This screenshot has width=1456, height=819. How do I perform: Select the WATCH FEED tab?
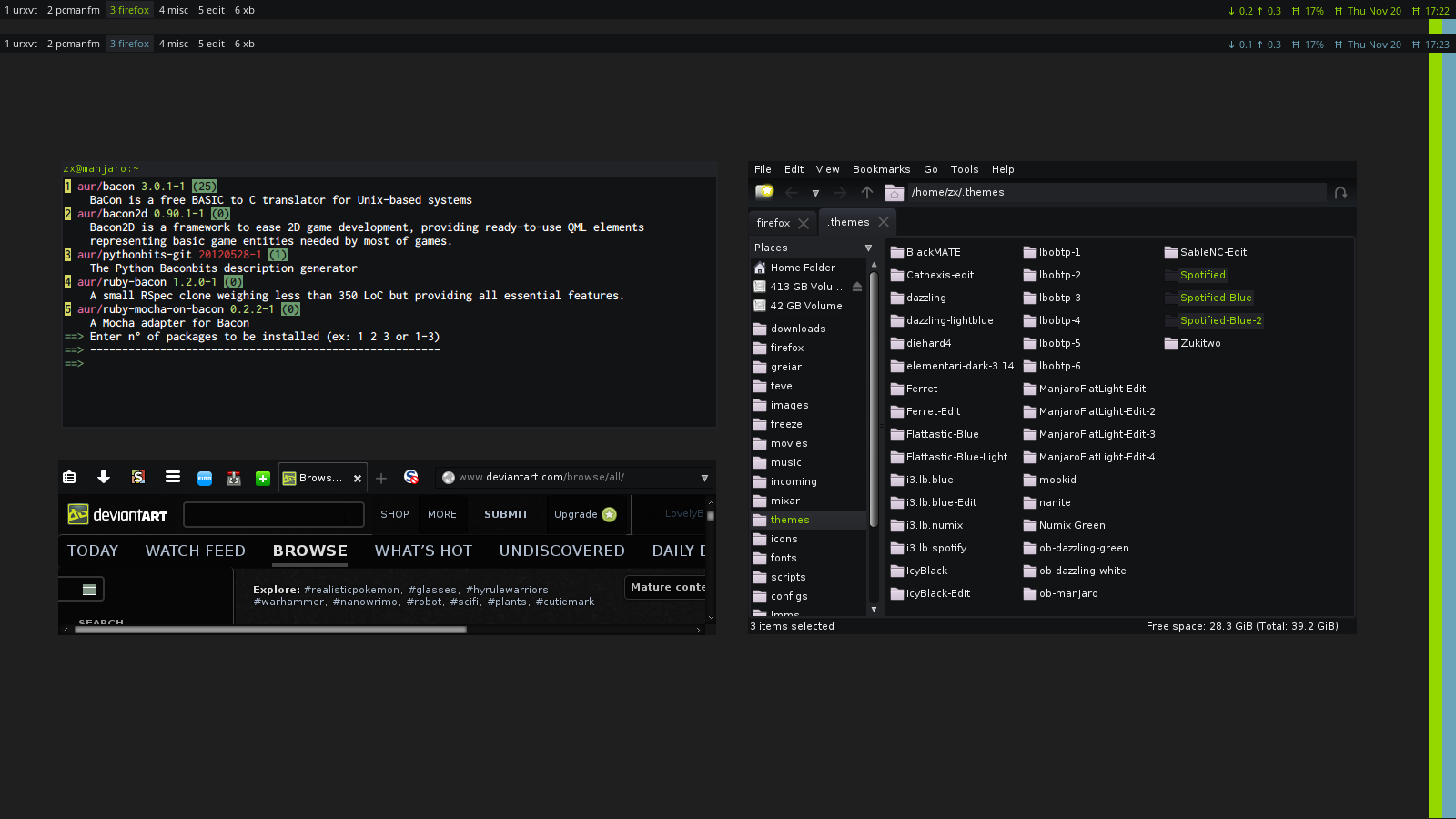[x=196, y=551]
